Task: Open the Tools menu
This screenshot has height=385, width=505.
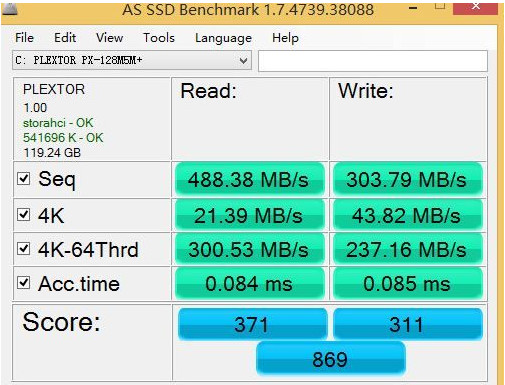Action: 159,38
